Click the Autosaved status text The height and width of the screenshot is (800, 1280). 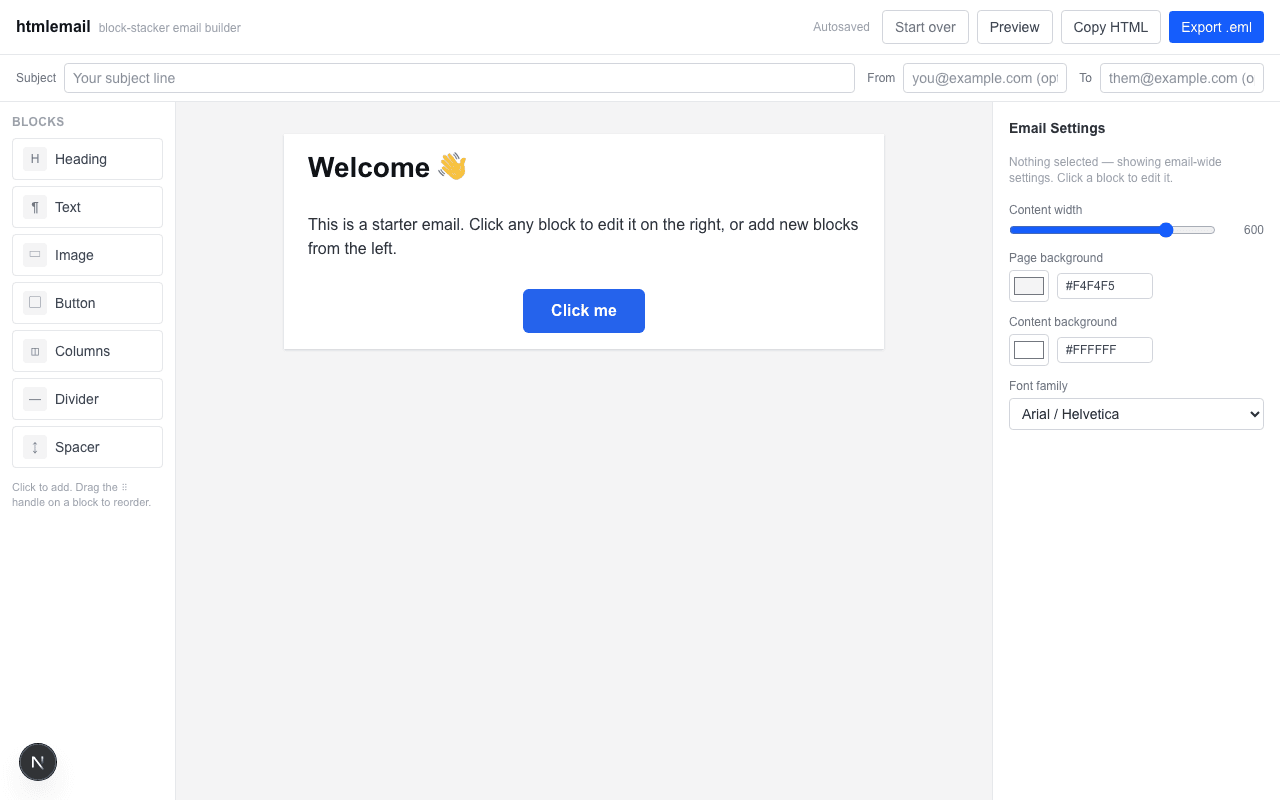[x=841, y=27]
